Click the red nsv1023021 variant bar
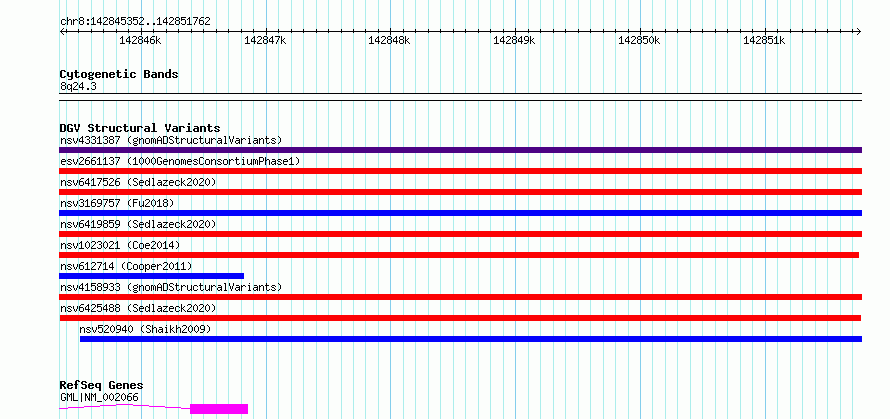Screen dimensions: 890x419 (459, 255)
